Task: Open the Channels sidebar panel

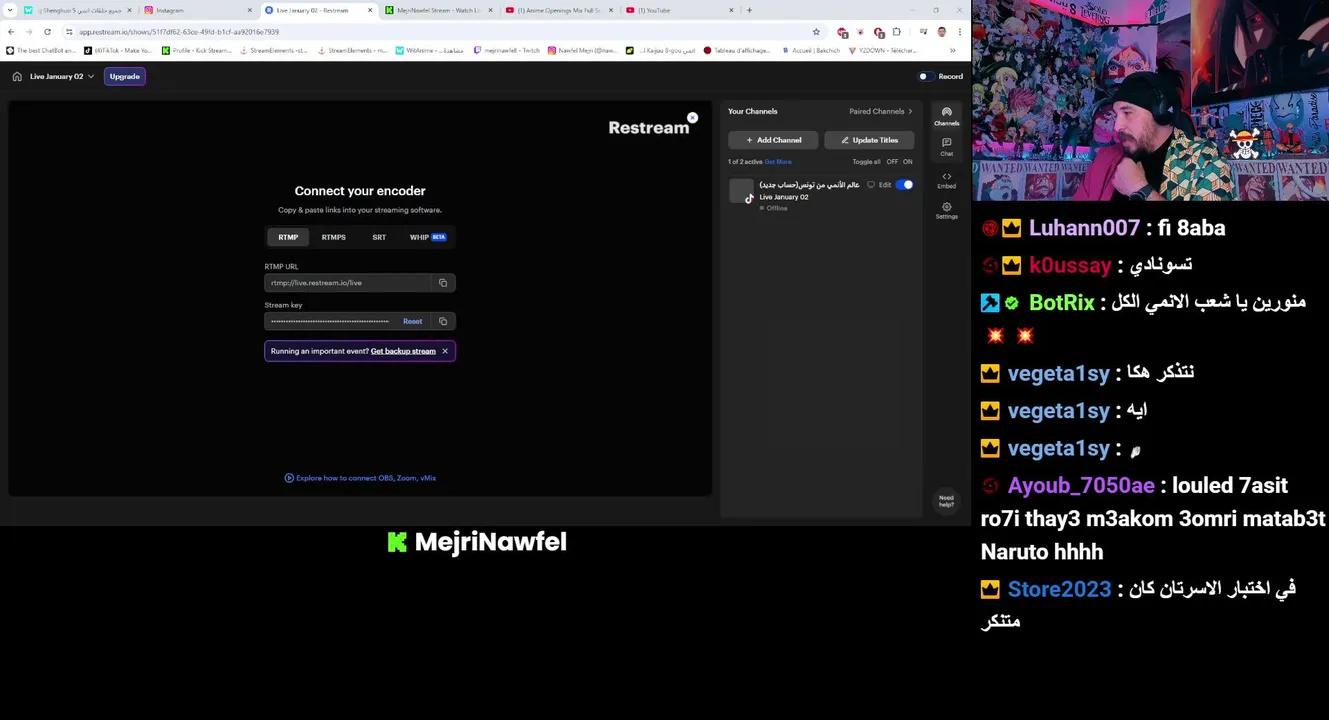Action: [946, 116]
